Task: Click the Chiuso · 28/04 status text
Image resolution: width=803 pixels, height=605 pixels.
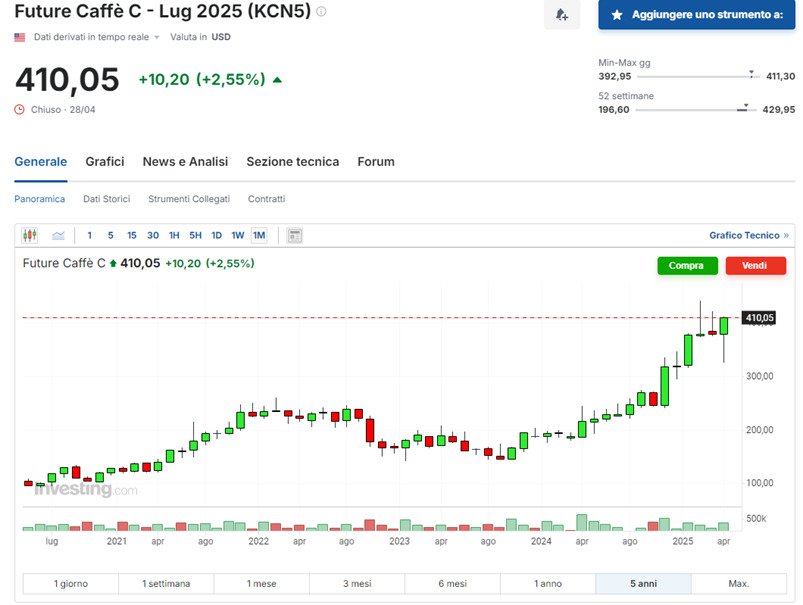Action: click(x=63, y=110)
